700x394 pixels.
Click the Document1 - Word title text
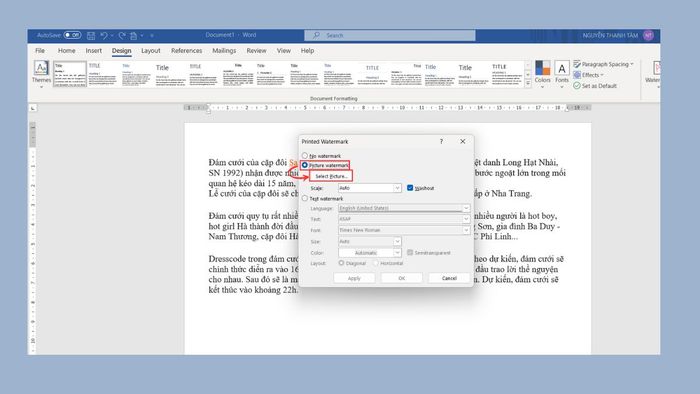[x=231, y=35]
